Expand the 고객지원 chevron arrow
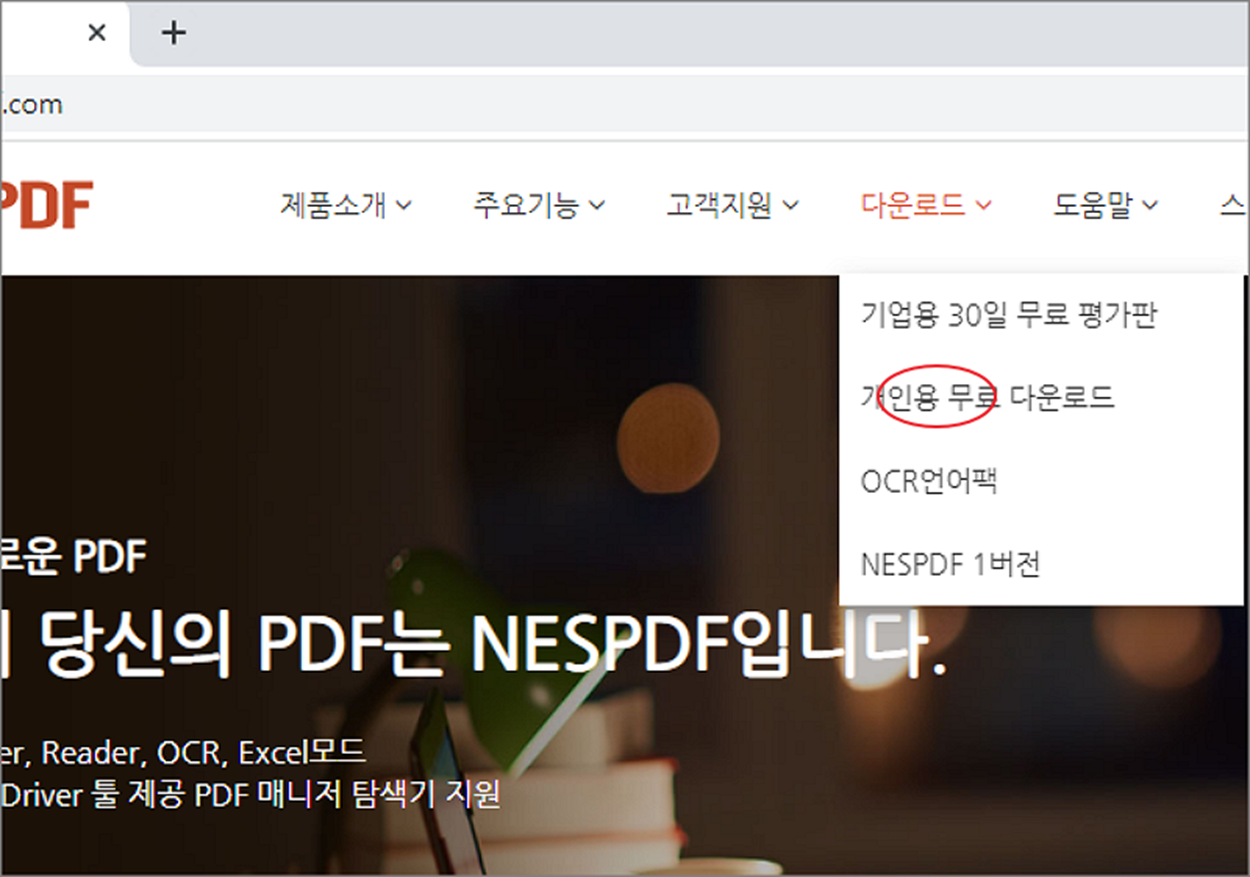 point(791,206)
